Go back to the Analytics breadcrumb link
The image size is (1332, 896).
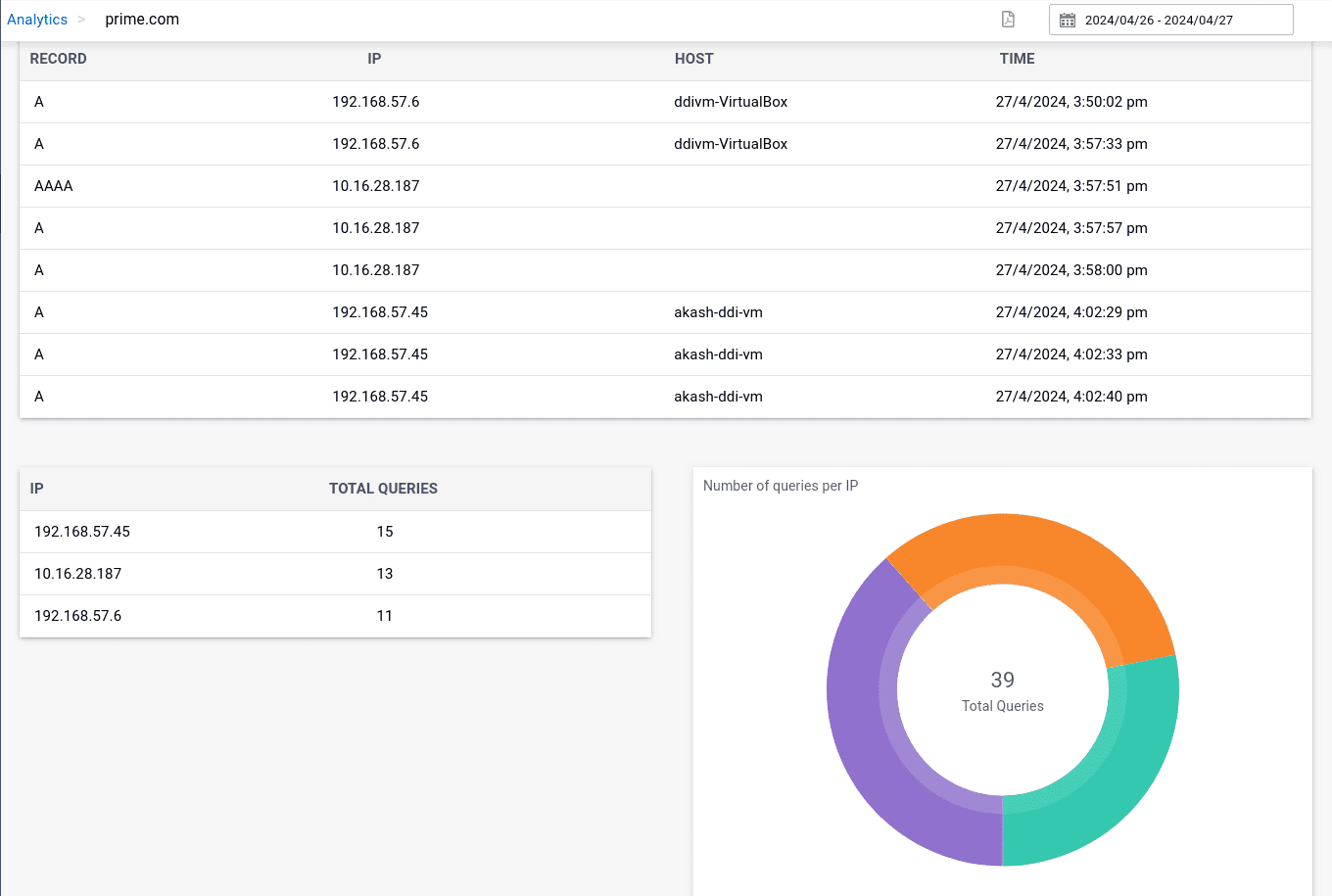[37, 20]
